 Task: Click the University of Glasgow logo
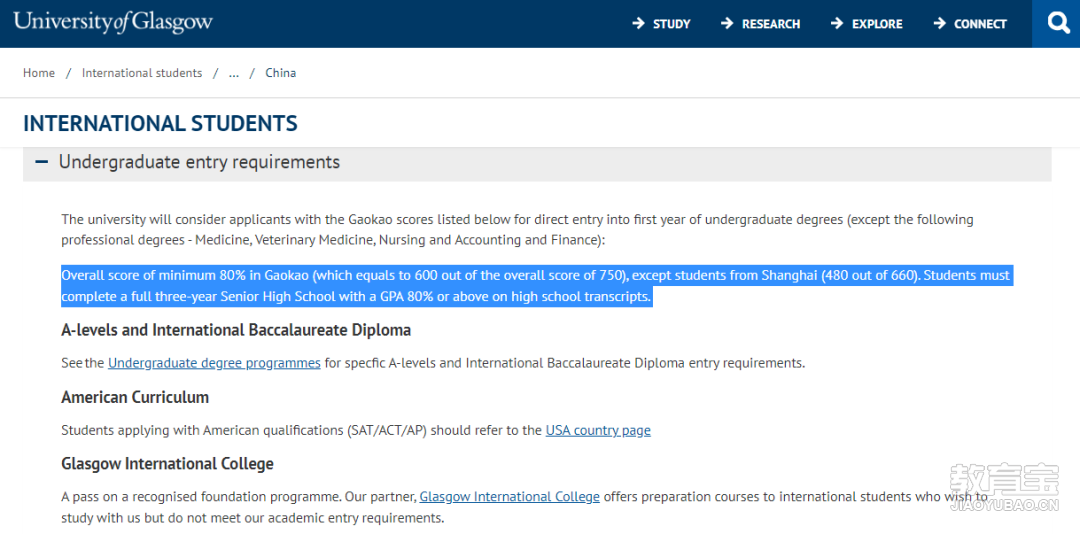tap(113, 22)
